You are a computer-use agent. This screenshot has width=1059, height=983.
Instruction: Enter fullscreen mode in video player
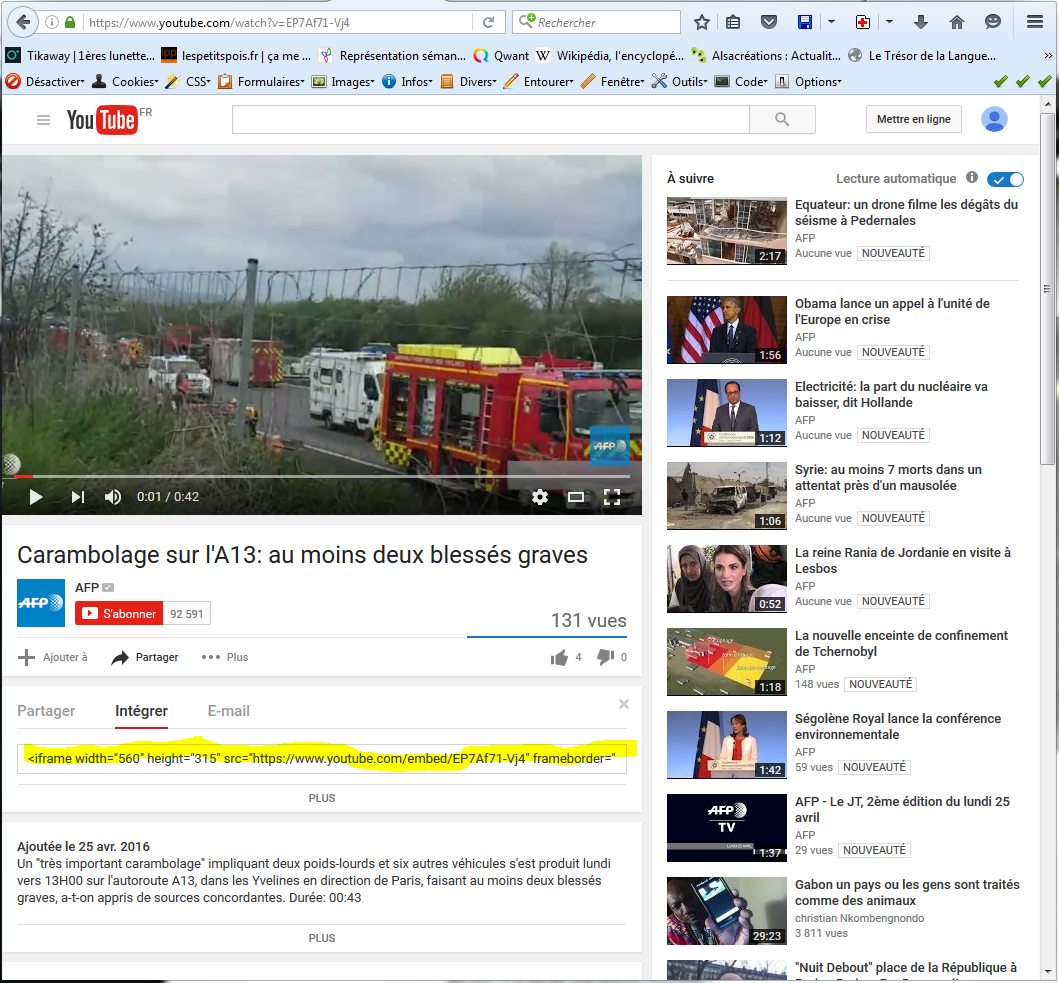coord(612,497)
